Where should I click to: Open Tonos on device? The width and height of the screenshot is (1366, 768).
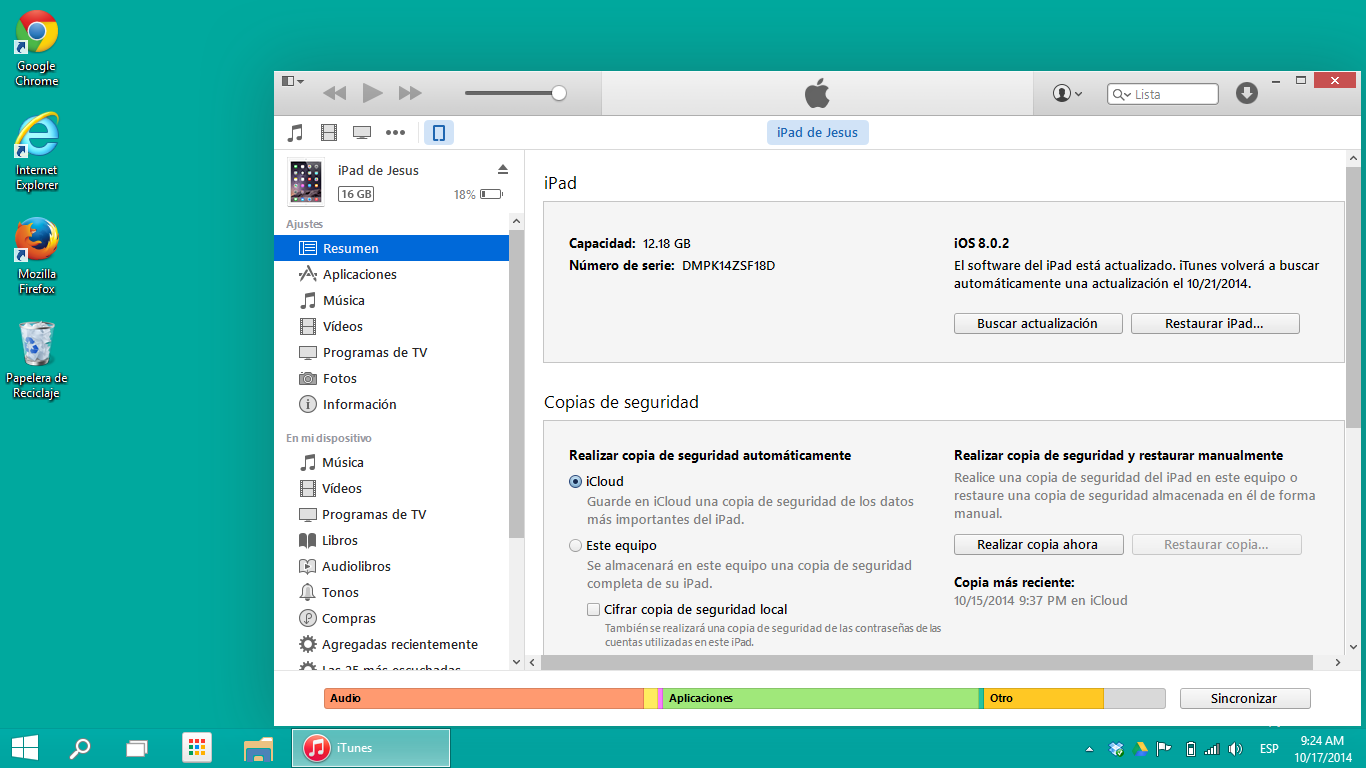391,592
